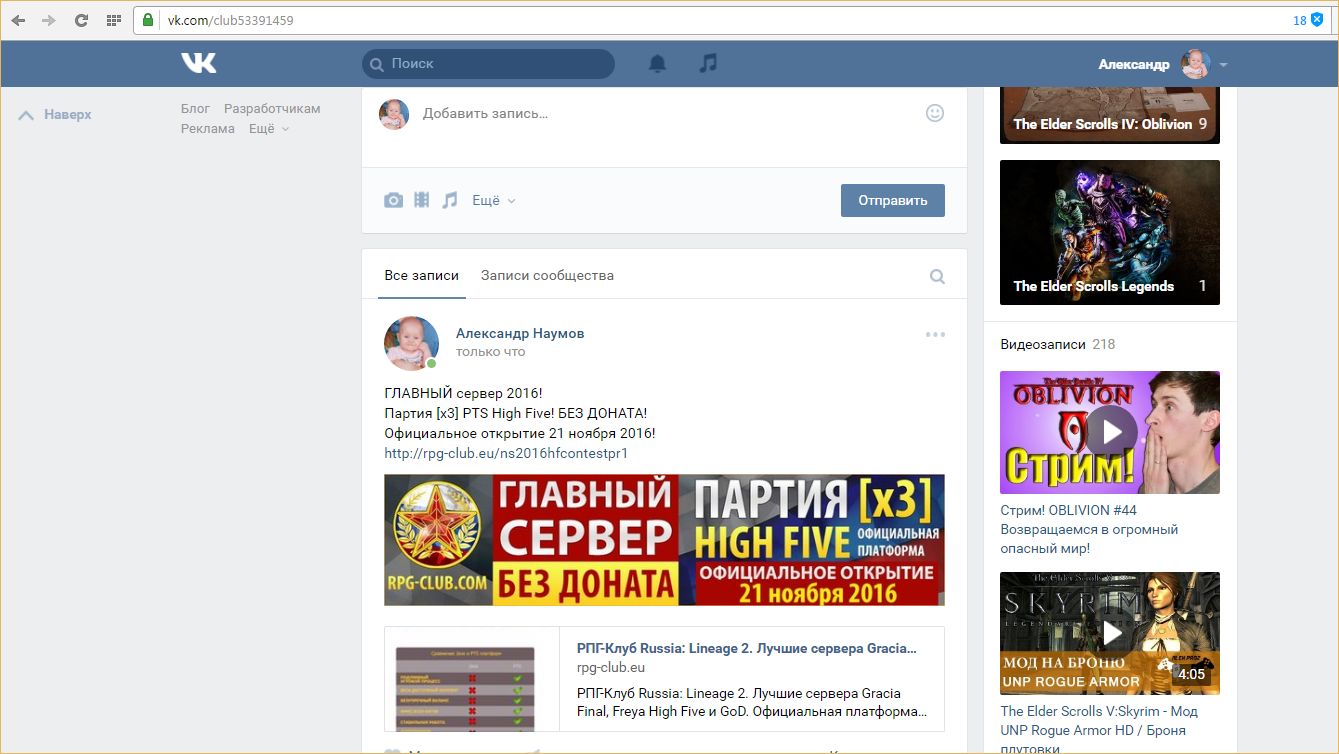Click the VK search field
The width and height of the screenshot is (1339, 754).
pos(488,64)
